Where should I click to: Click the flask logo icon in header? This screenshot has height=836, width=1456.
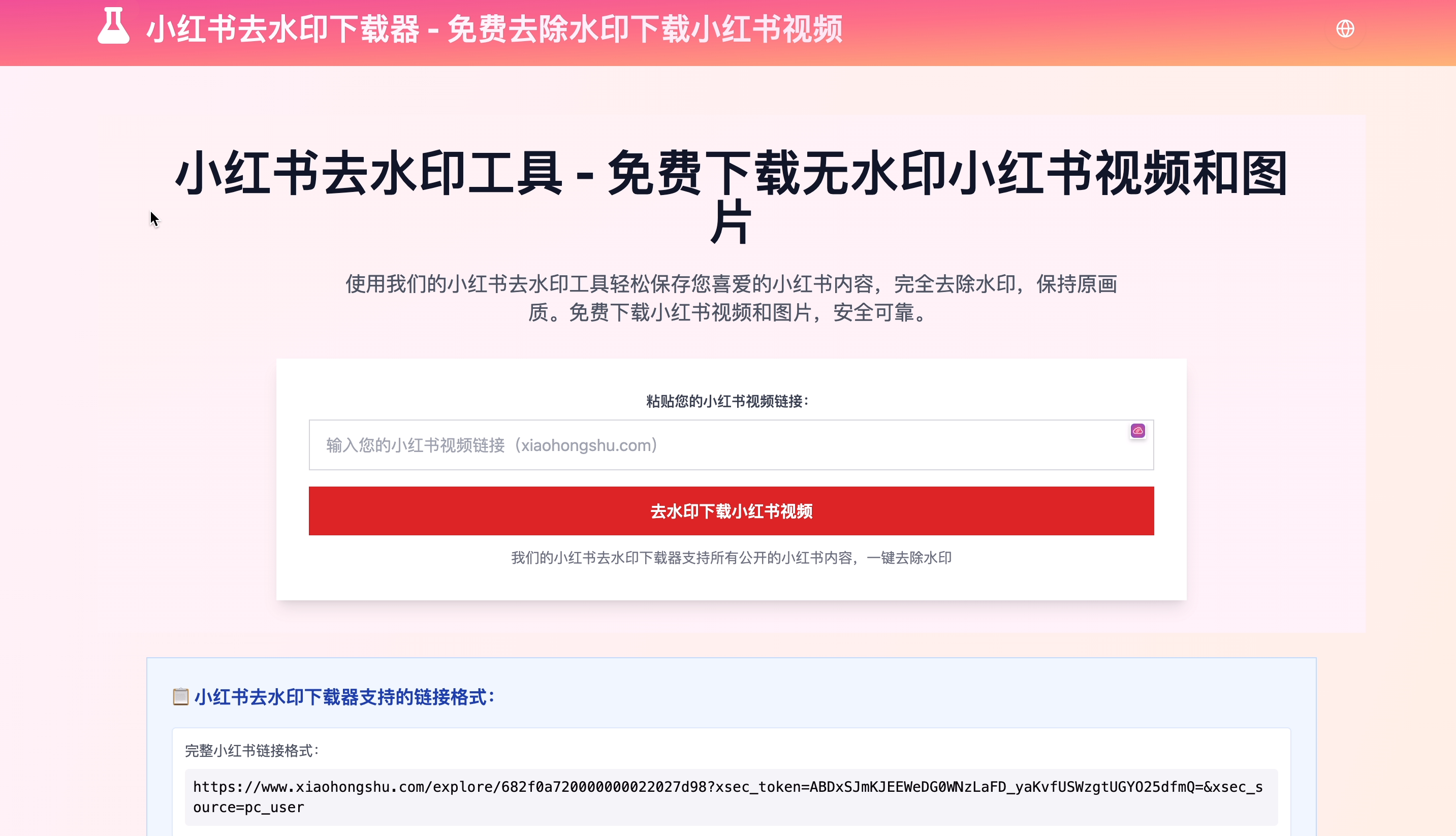coord(113,26)
